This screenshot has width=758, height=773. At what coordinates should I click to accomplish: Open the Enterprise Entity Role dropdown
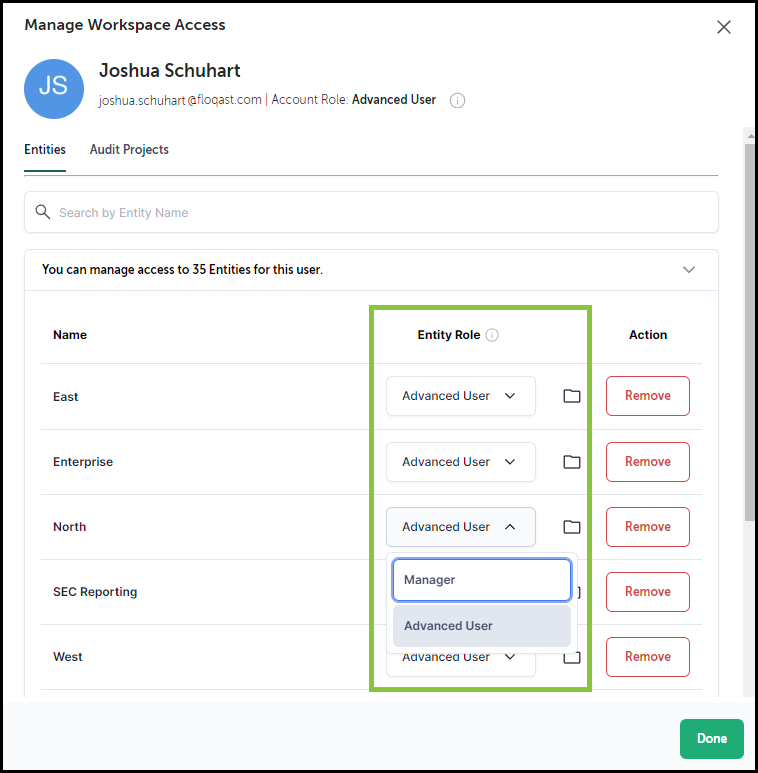(x=460, y=462)
